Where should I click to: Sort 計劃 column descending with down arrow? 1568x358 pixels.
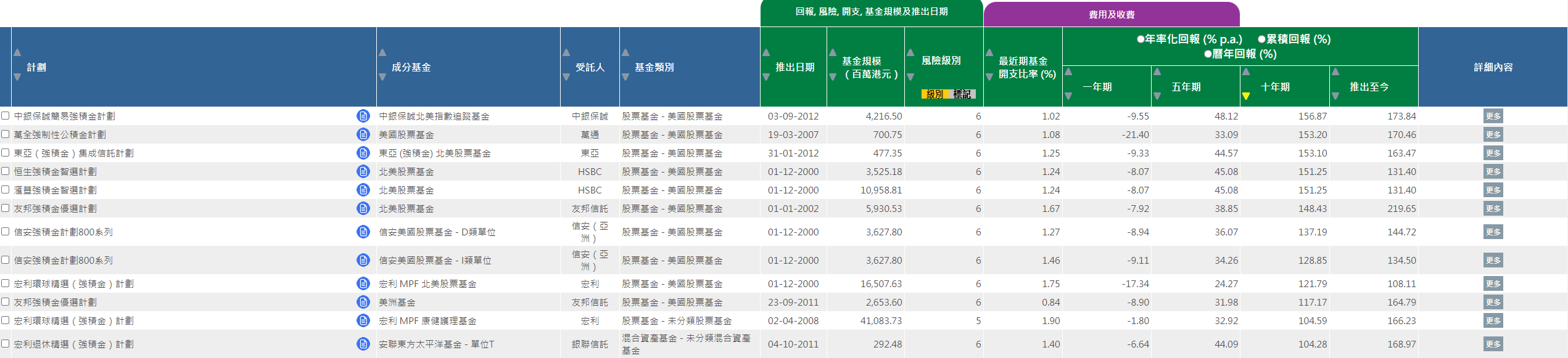(17, 77)
